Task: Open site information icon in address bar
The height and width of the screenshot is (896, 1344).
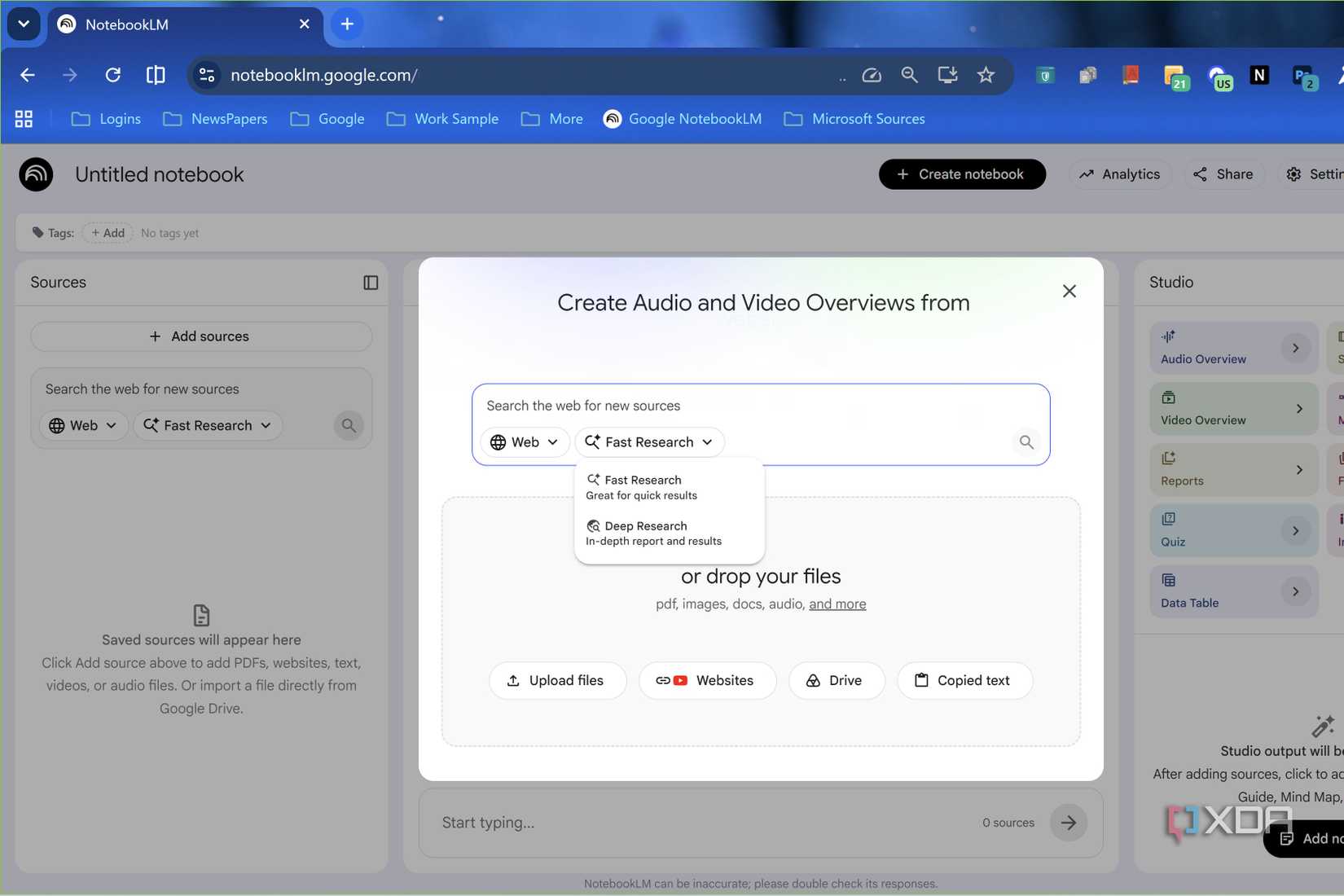Action: click(x=207, y=75)
